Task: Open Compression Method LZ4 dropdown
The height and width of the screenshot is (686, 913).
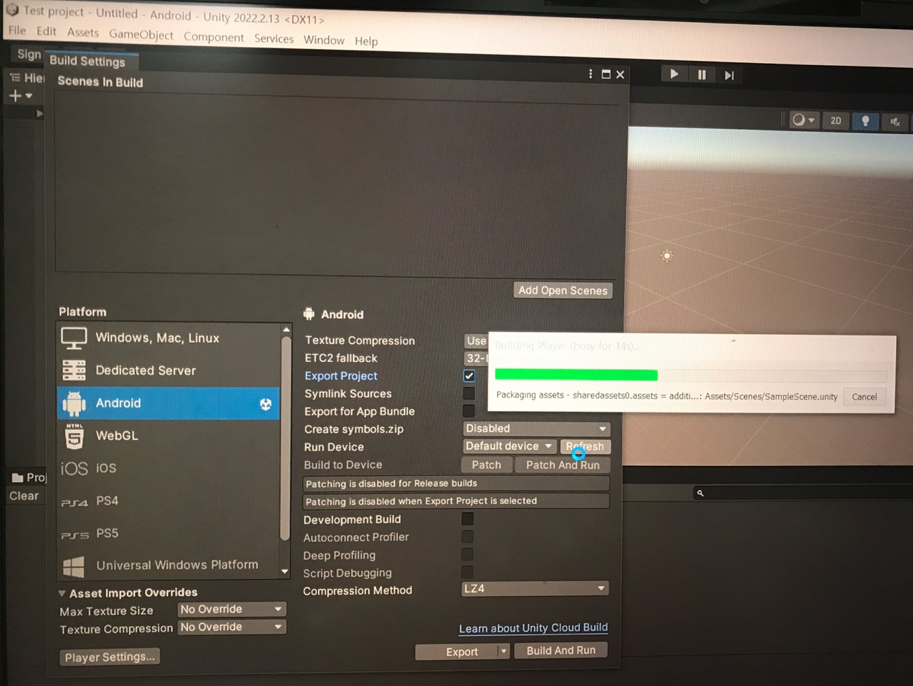Action: (x=535, y=589)
